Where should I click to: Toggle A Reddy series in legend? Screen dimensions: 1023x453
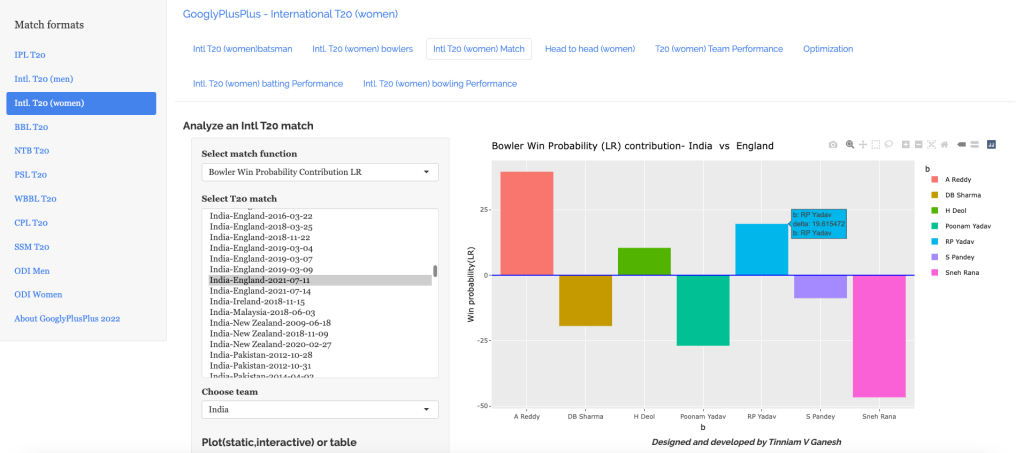(x=956, y=179)
